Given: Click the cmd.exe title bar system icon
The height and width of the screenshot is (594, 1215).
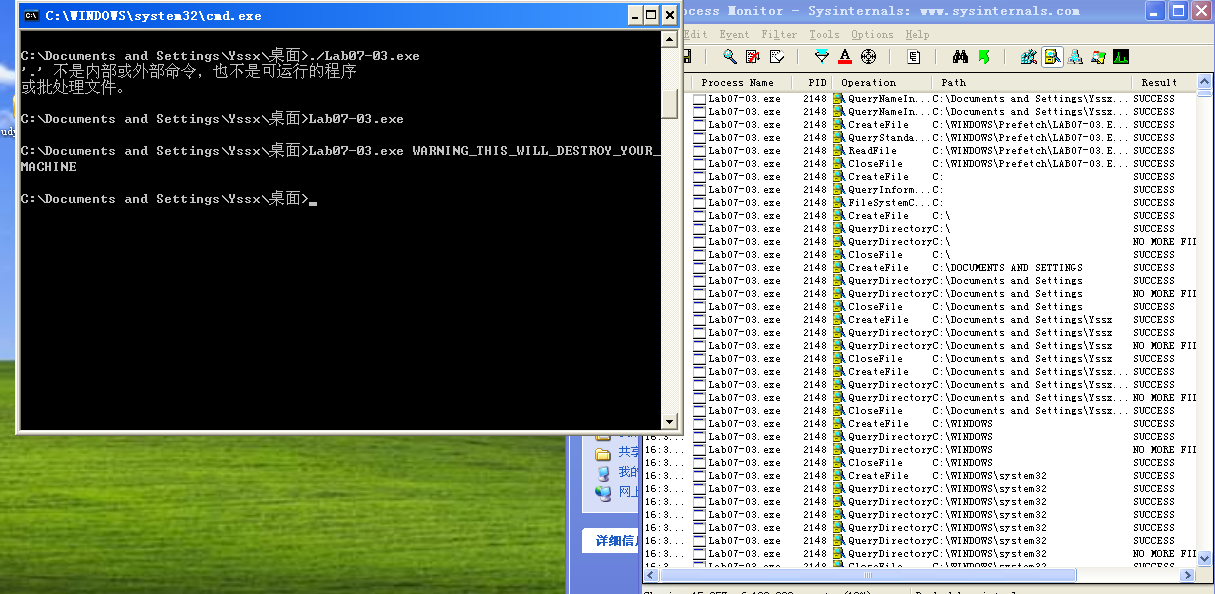Looking at the screenshot, I should click(x=31, y=15).
